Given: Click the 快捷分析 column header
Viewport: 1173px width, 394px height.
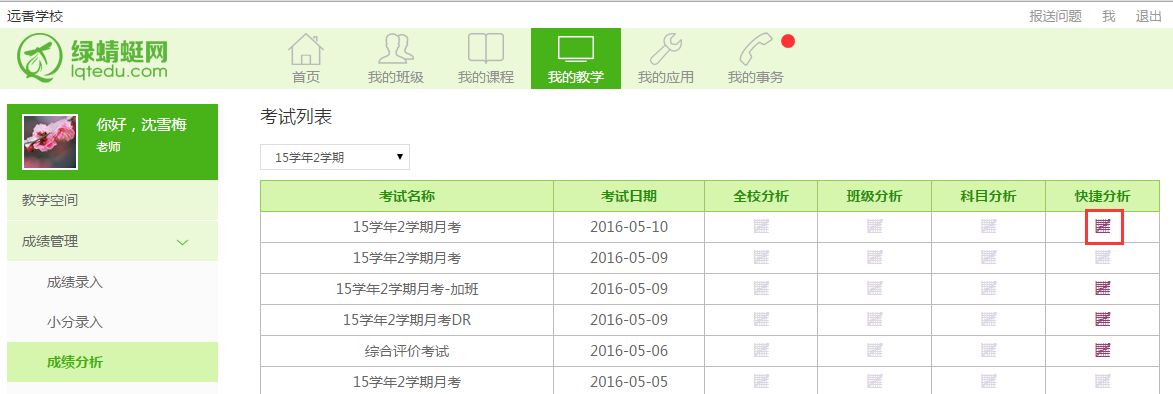Looking at the screenshot, I should pyautogui.click(x=1102, y=196).
